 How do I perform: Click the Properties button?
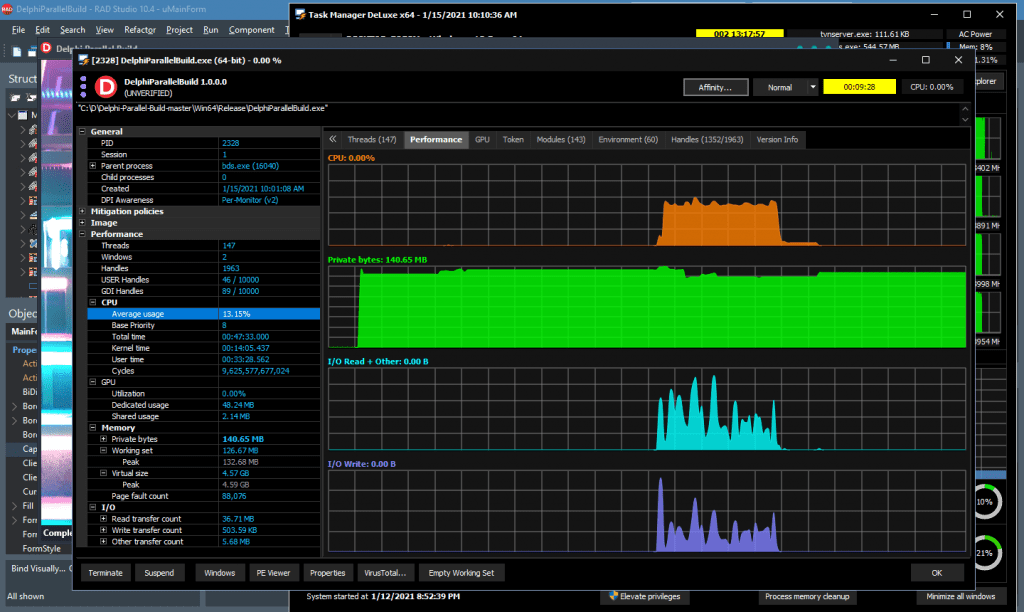[328, 573]
